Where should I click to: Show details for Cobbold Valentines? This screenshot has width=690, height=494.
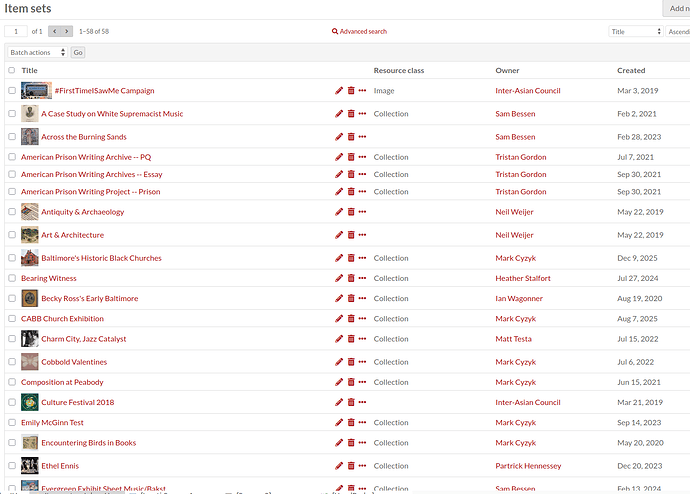[x=362, y=362]
